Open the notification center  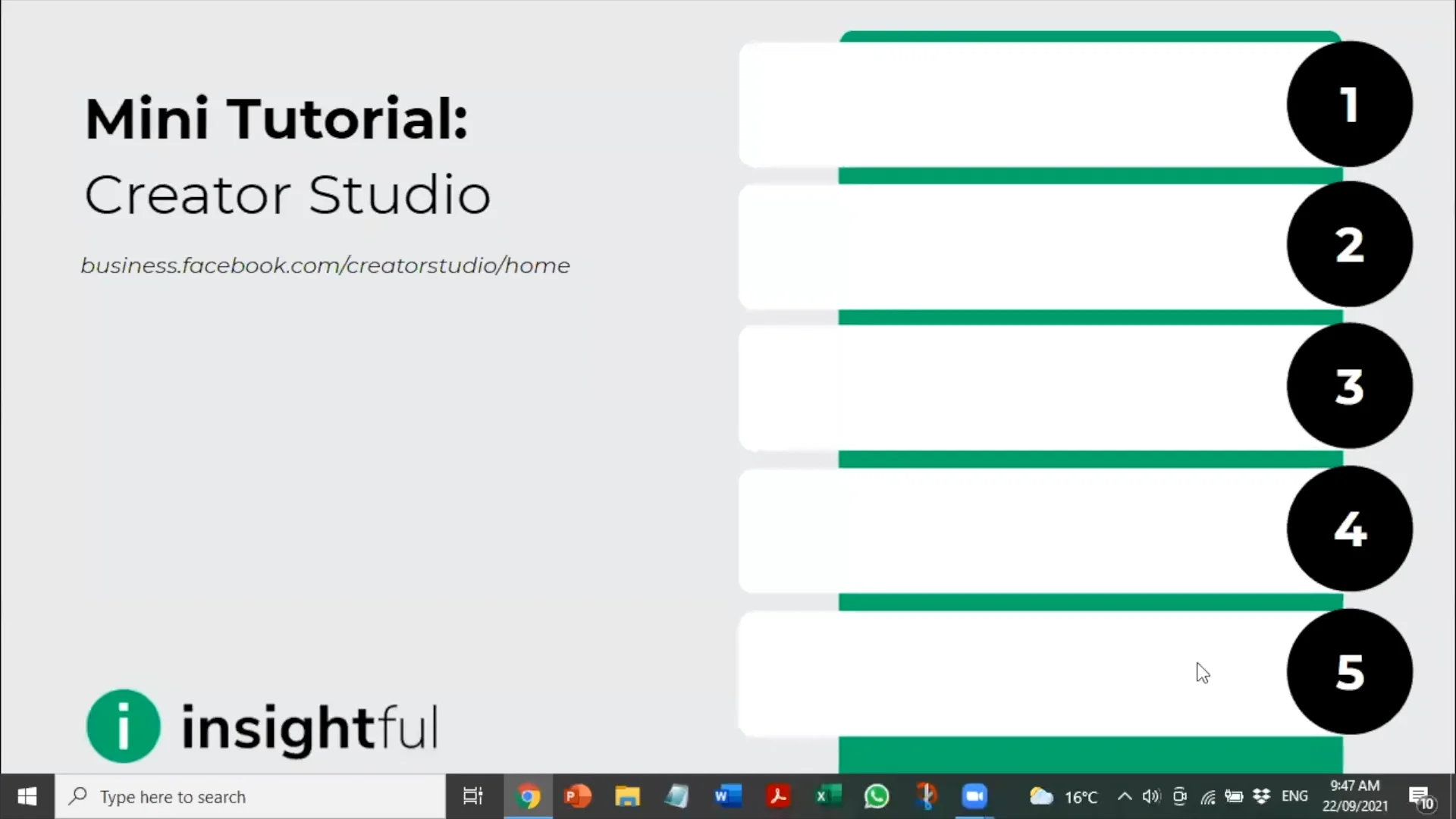tap(1421, 798)
